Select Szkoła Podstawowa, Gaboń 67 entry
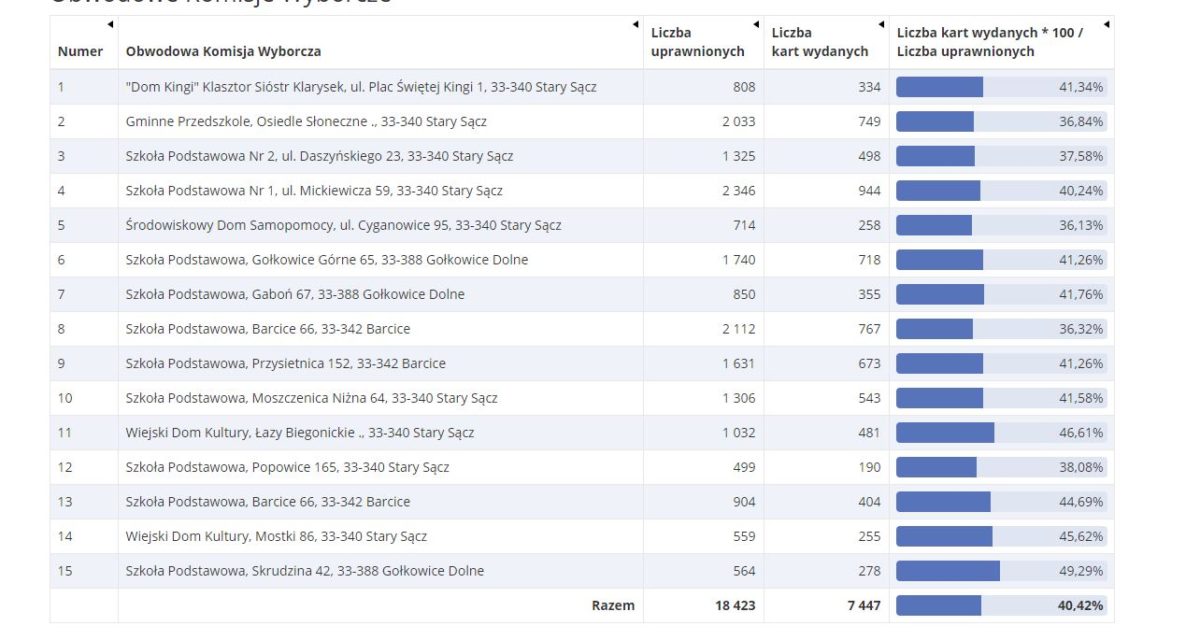 (295, 294)
